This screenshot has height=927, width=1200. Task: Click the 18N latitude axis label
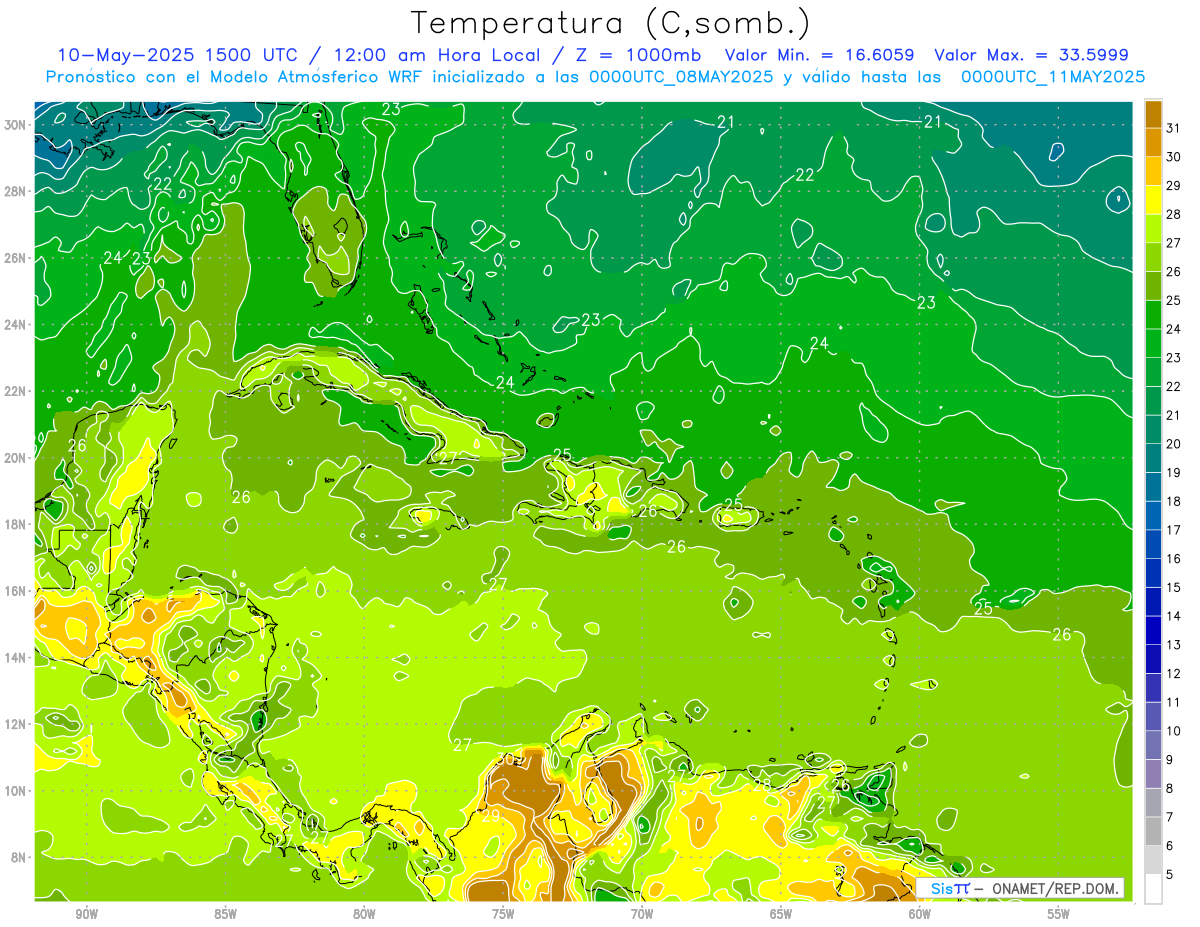tap(15, 524)
